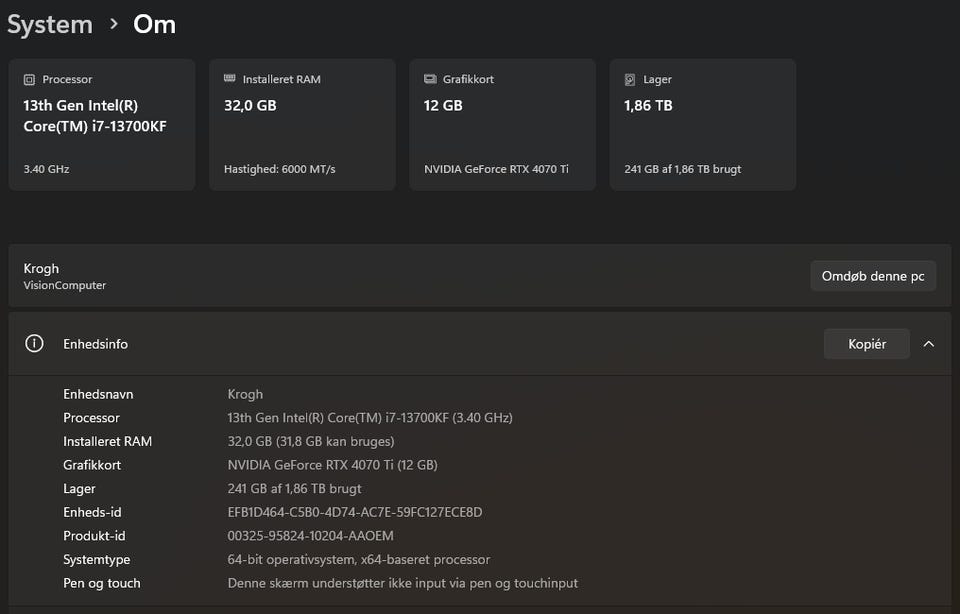Image resolution: width=960 pixels, height=614 pixels.
Task: Click the breadcrumb separator chevron
Action: [114, 24]
